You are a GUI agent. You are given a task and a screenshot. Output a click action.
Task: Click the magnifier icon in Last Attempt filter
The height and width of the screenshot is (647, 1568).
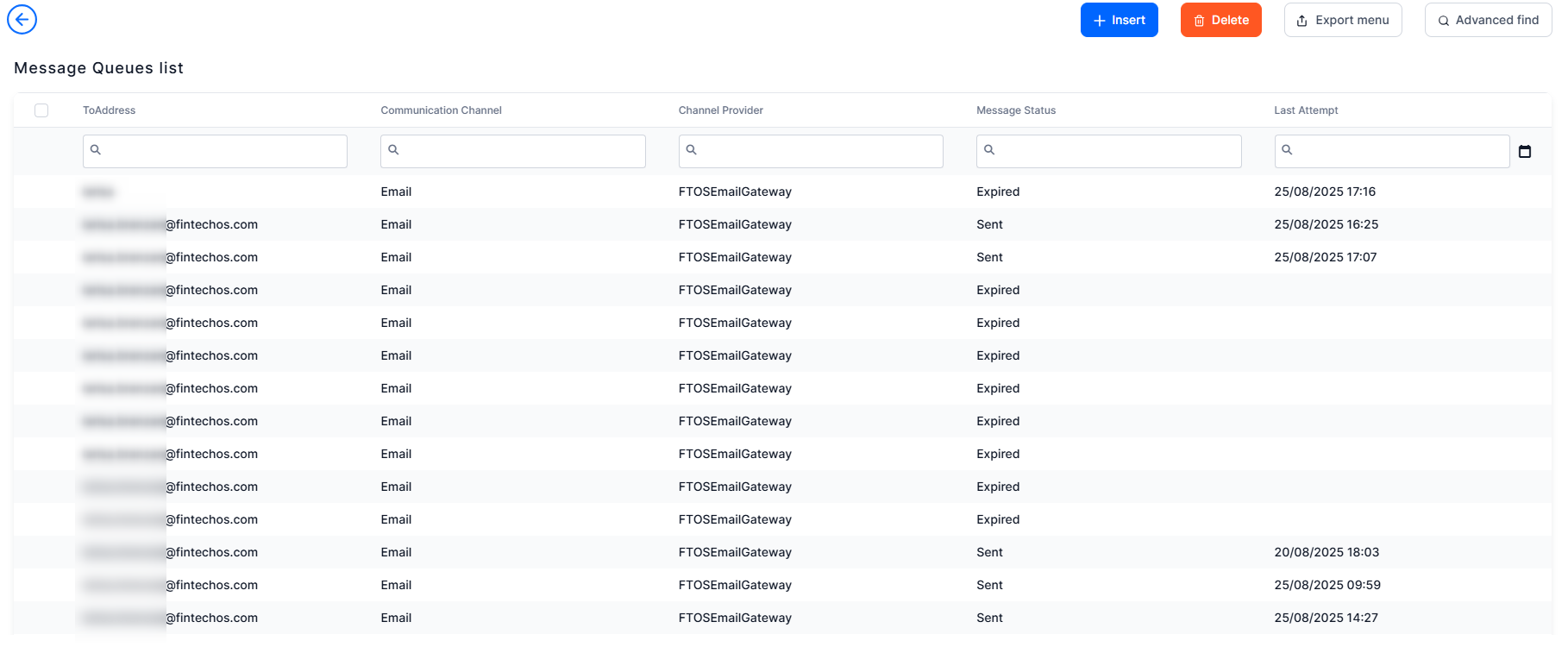(1287, 150)
